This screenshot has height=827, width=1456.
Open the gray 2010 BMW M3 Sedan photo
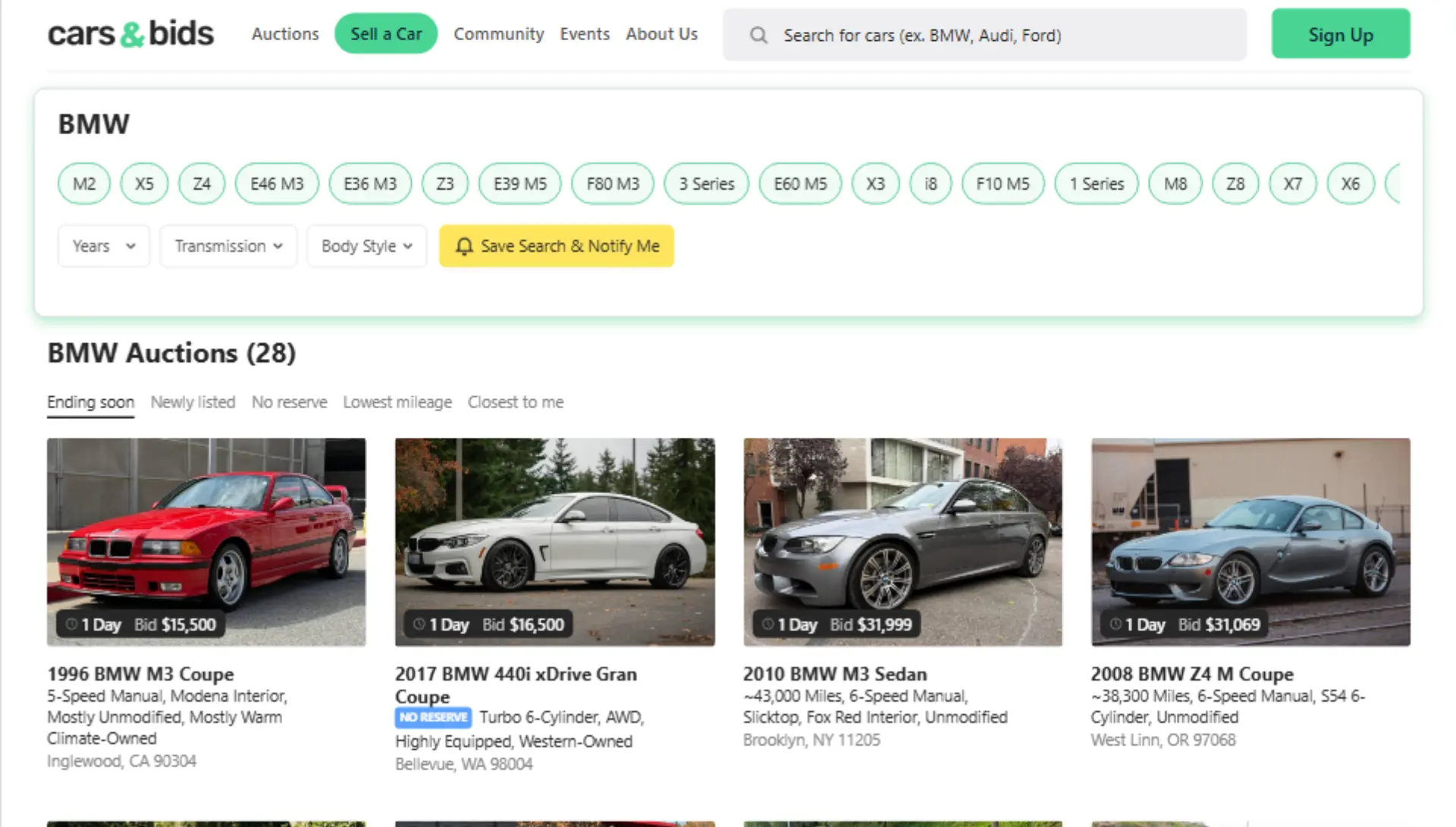click(x=902, y=542)
